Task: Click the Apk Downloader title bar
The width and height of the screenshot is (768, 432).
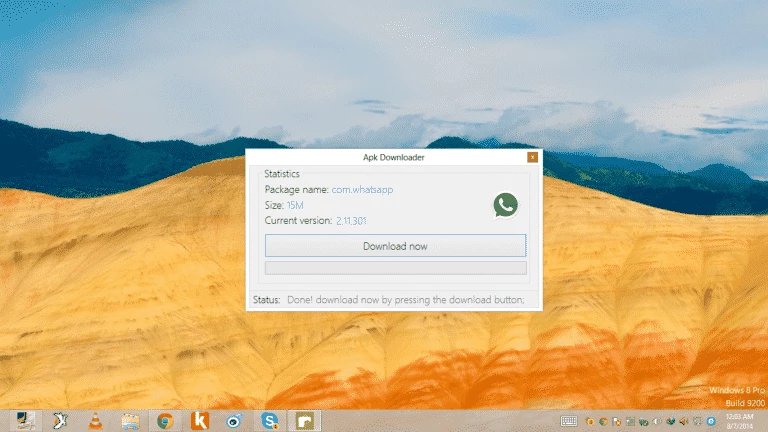Action: pos(393,157)
